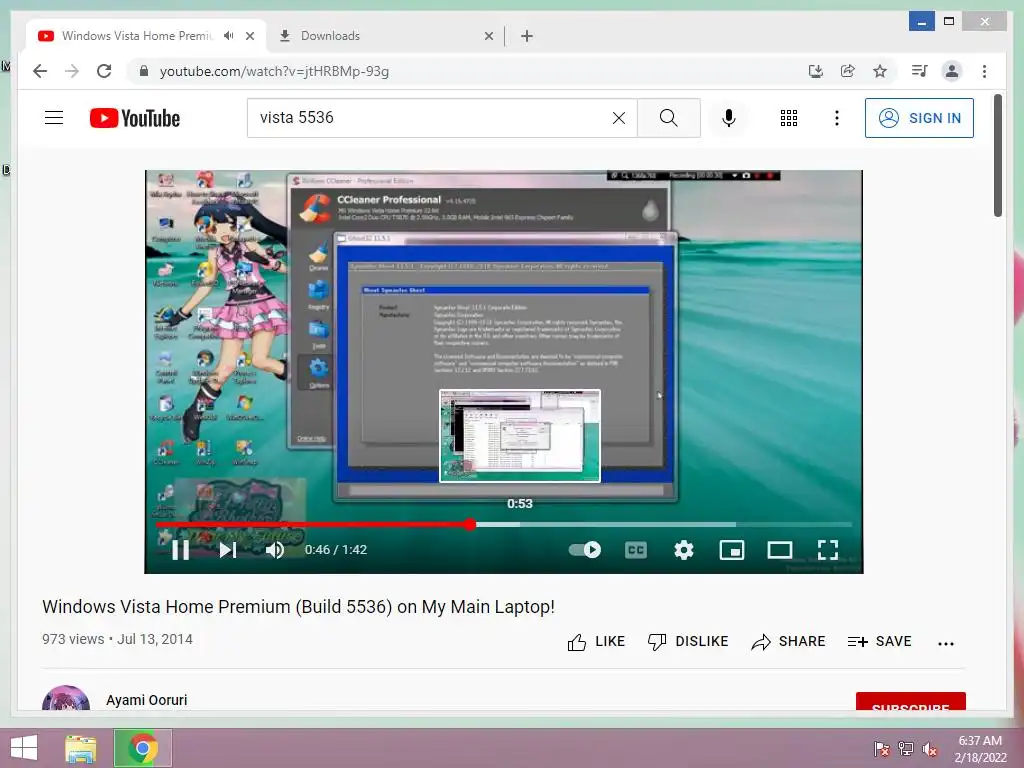Image resolution: width=1024 pixels, height=768 pixels.
Task: Close the Windows Vista Home Premium tab
Action: [x=249, y=36]
